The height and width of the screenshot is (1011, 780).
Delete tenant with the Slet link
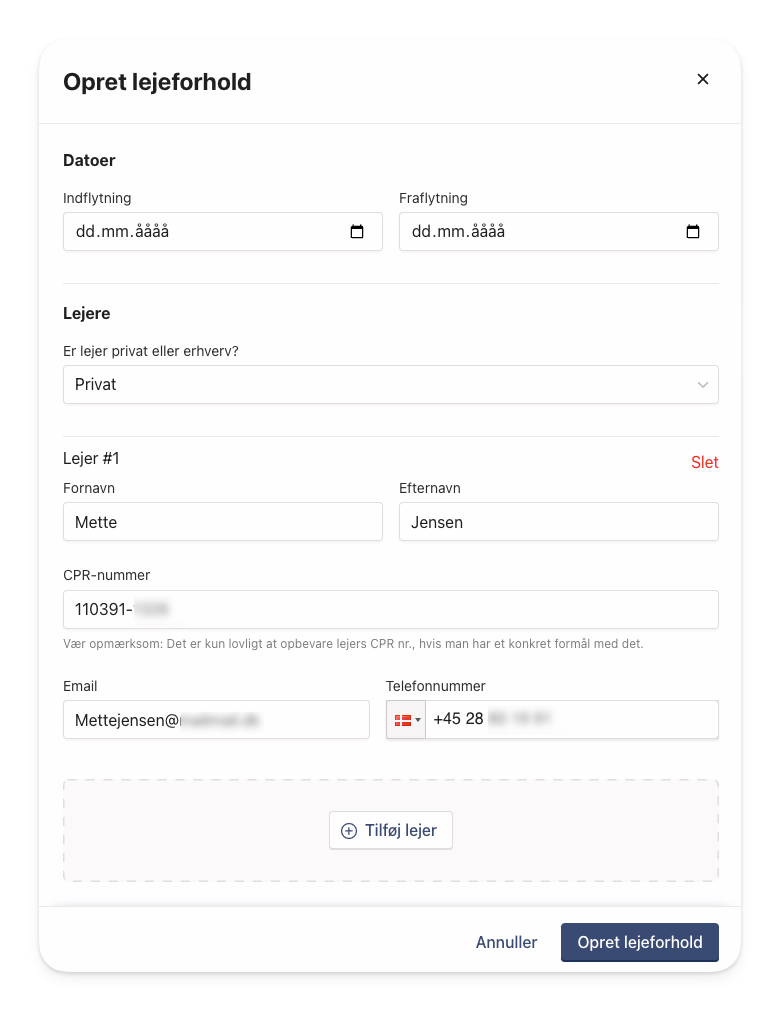(x=704, y=463)
